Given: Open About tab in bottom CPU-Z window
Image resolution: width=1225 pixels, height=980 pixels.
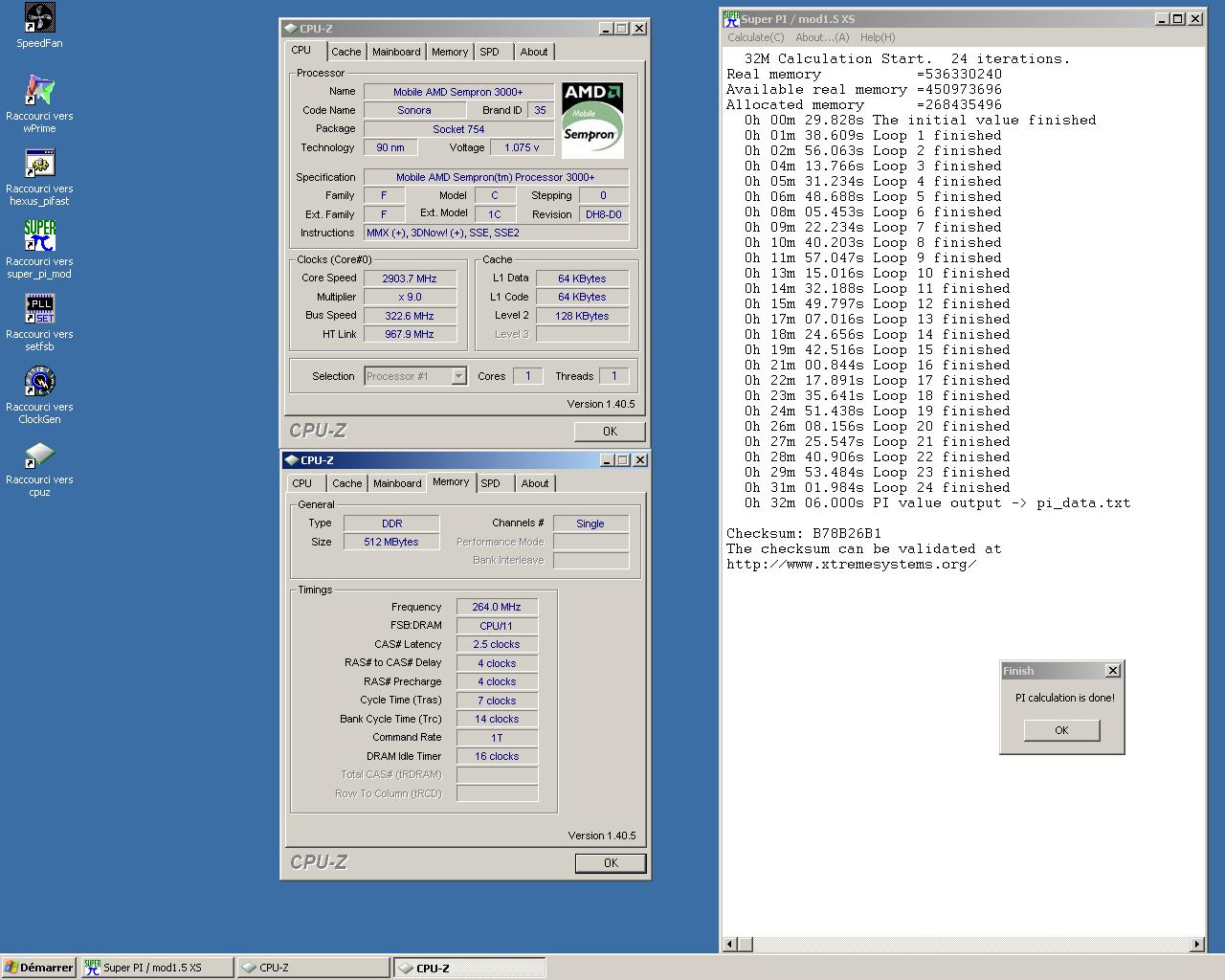Looking at the screenshot, I should coord(535,483).
